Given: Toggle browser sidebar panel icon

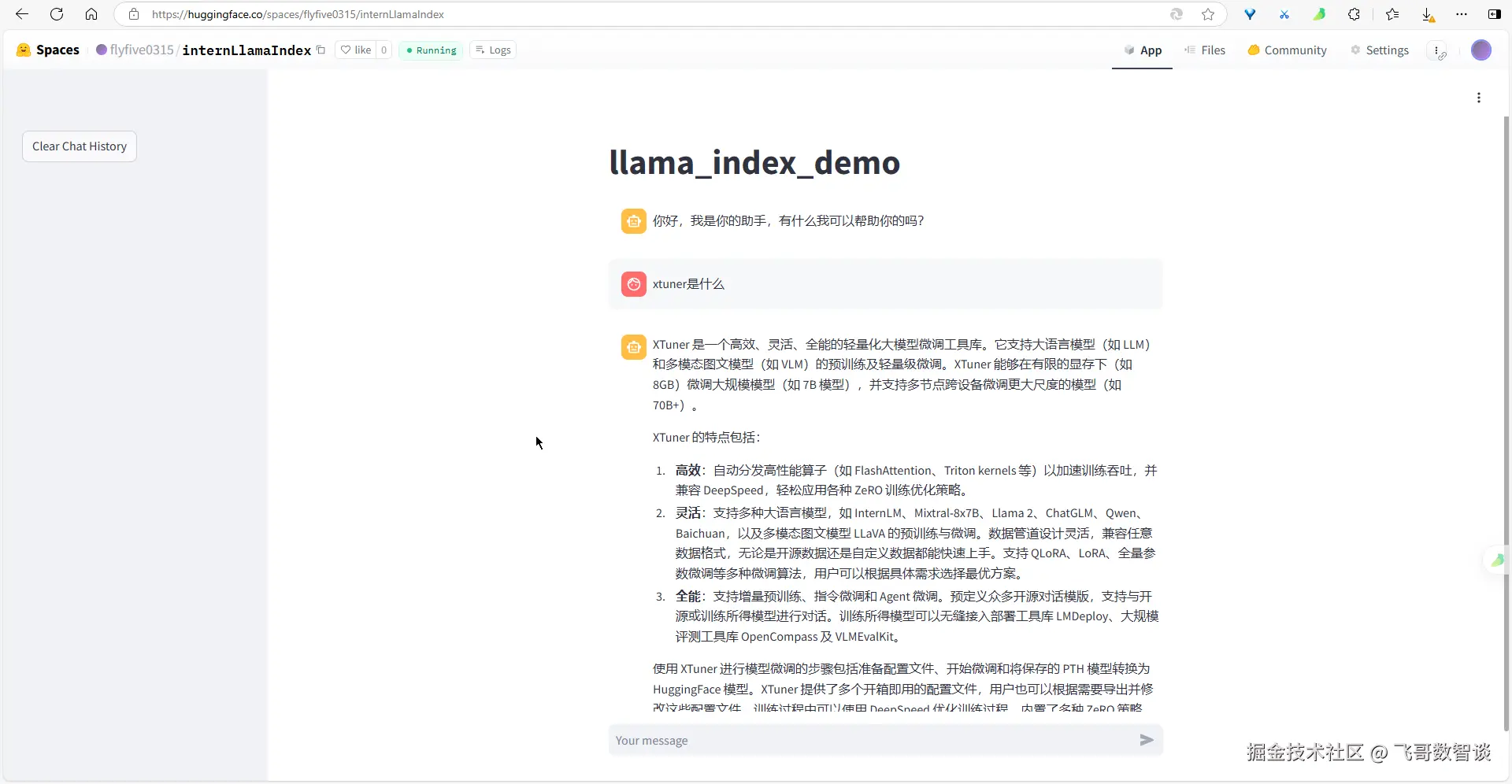Looking at the screenshot, I should 1494,14.
